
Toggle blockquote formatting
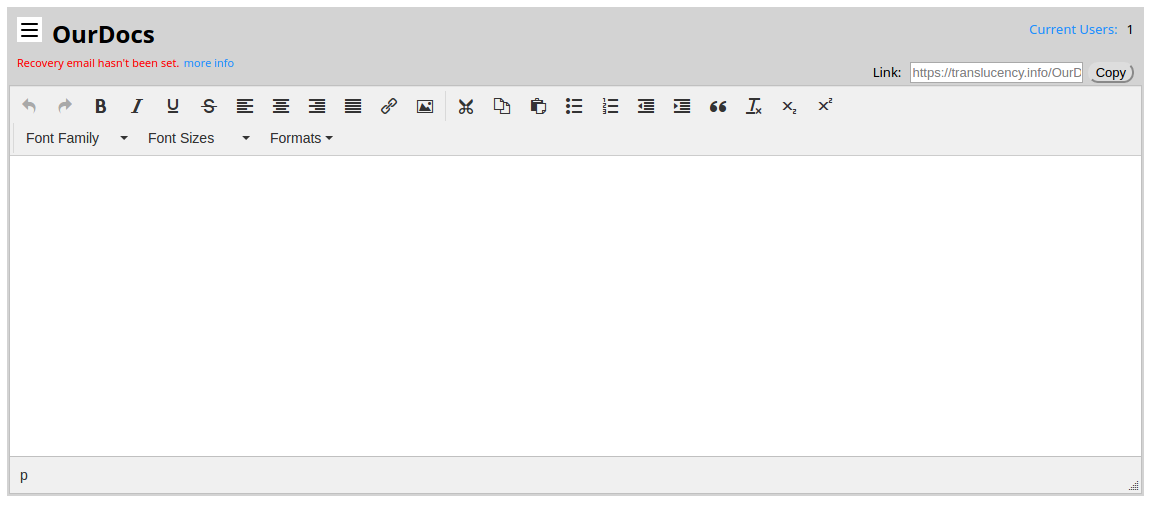(718, 106)
